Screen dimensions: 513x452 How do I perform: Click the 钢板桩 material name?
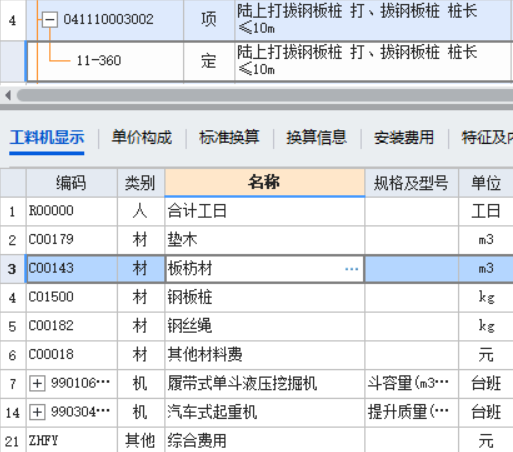coord(190,297)
